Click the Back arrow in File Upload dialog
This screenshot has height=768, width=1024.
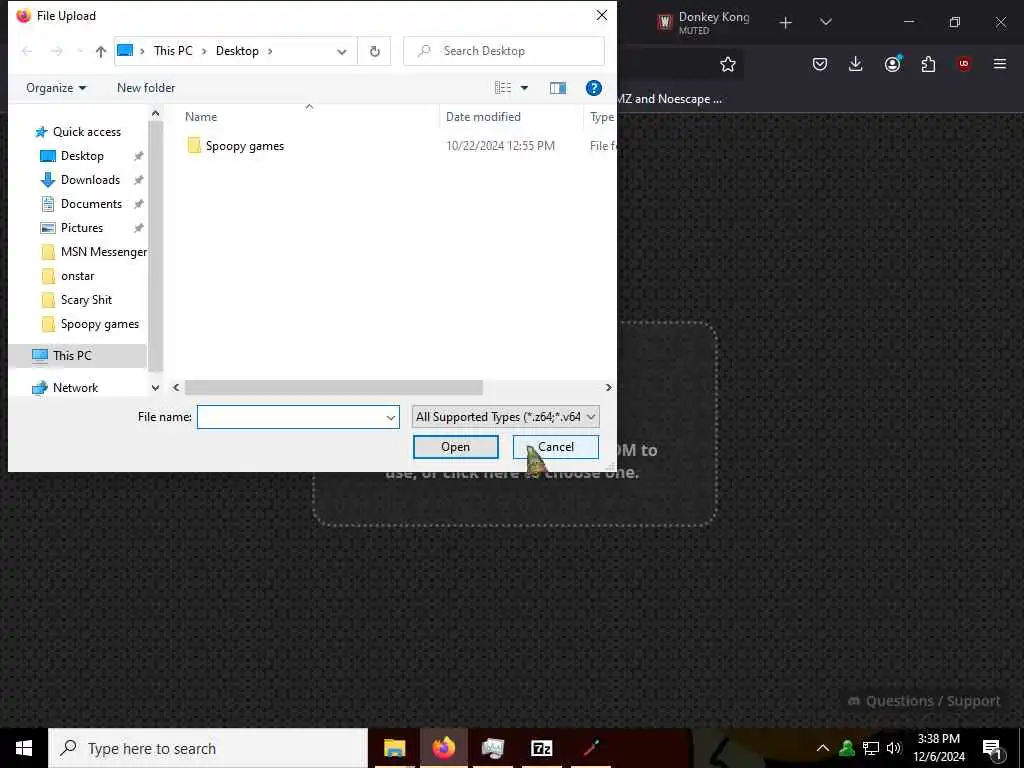tap(27, 51)
